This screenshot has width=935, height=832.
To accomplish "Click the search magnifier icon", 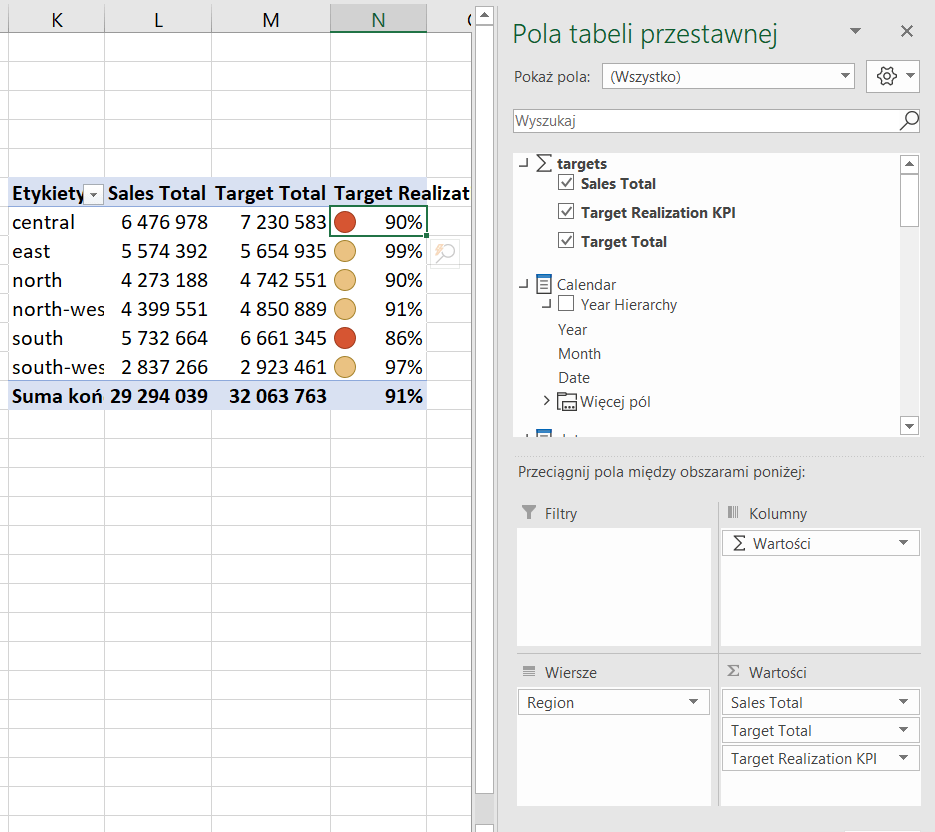I will point(908,121).
